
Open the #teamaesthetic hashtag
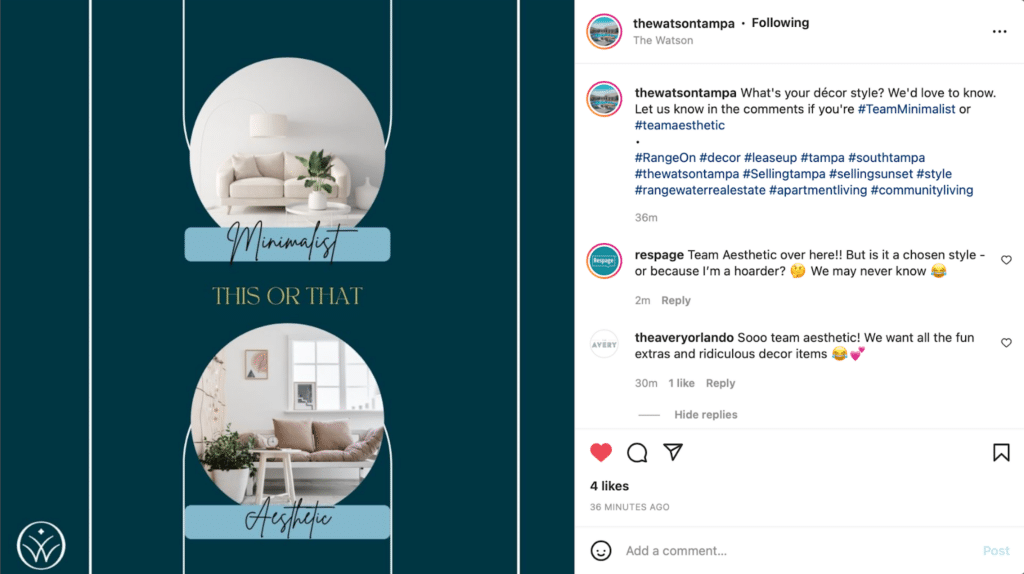click(680, 125)
